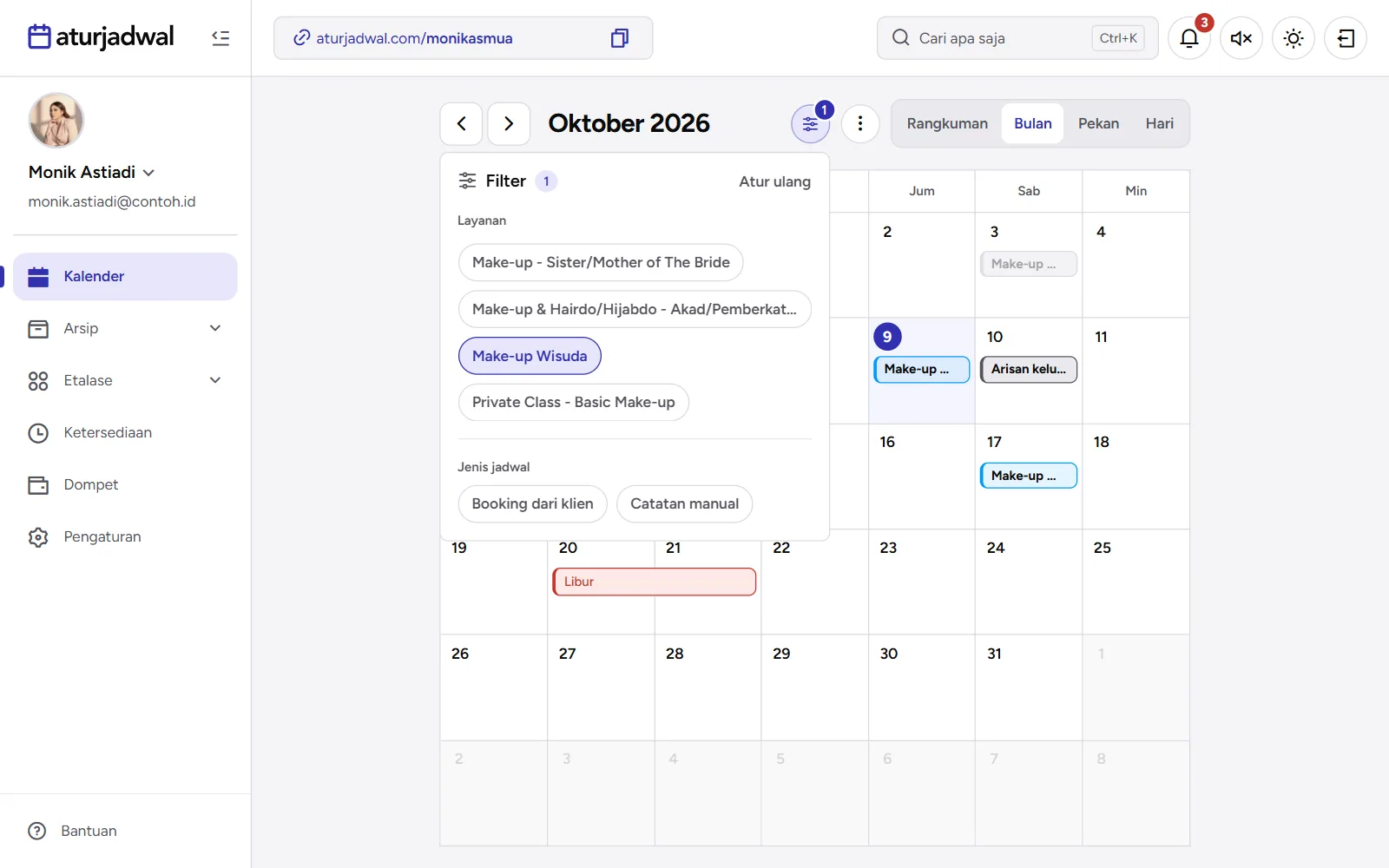Toggle Make-up - Sister/Mother of The Bride filter
Screen dimensions: 1389x868
pos(601,262)
